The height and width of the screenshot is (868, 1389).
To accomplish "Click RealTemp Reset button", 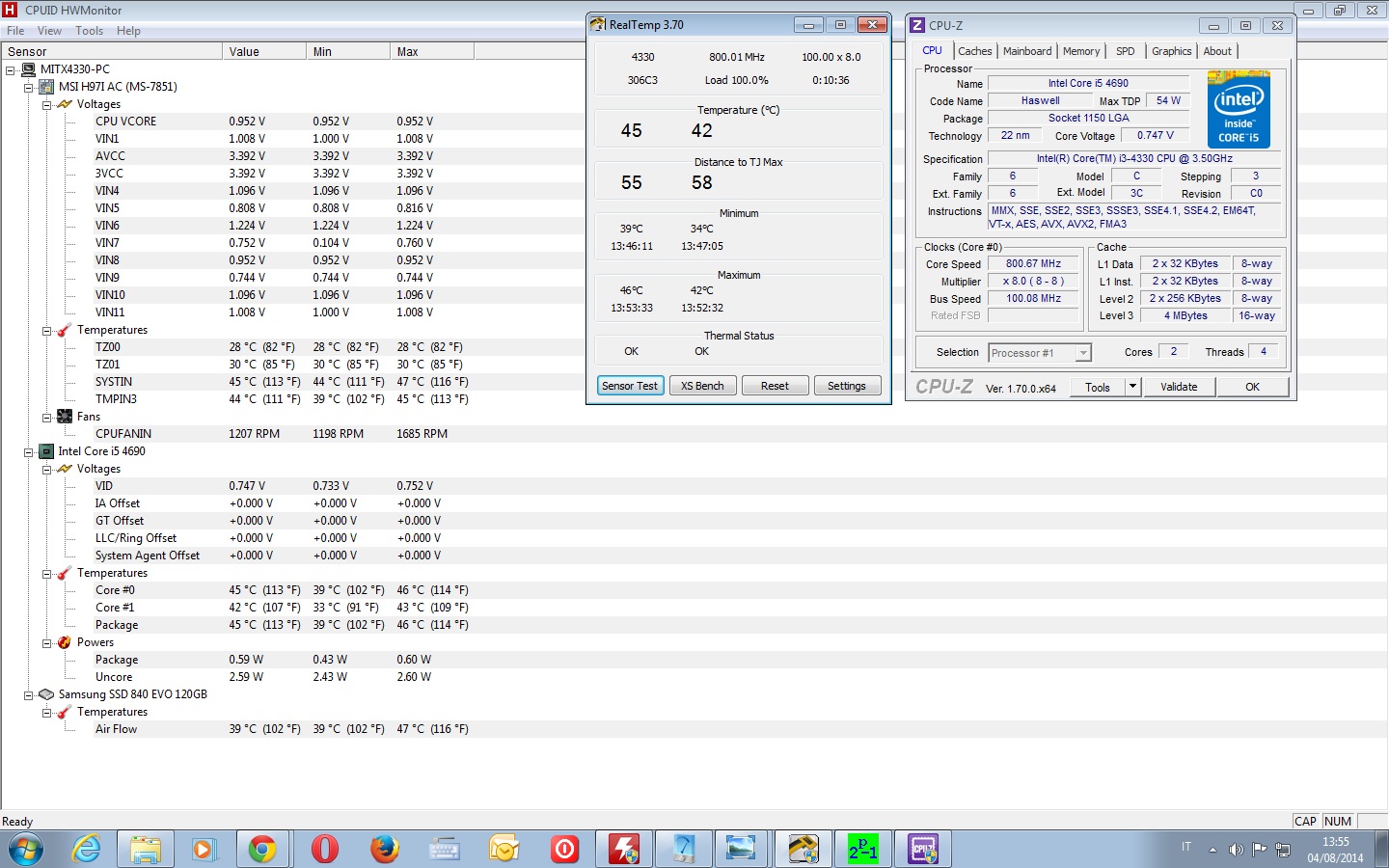I will point(775,386).
